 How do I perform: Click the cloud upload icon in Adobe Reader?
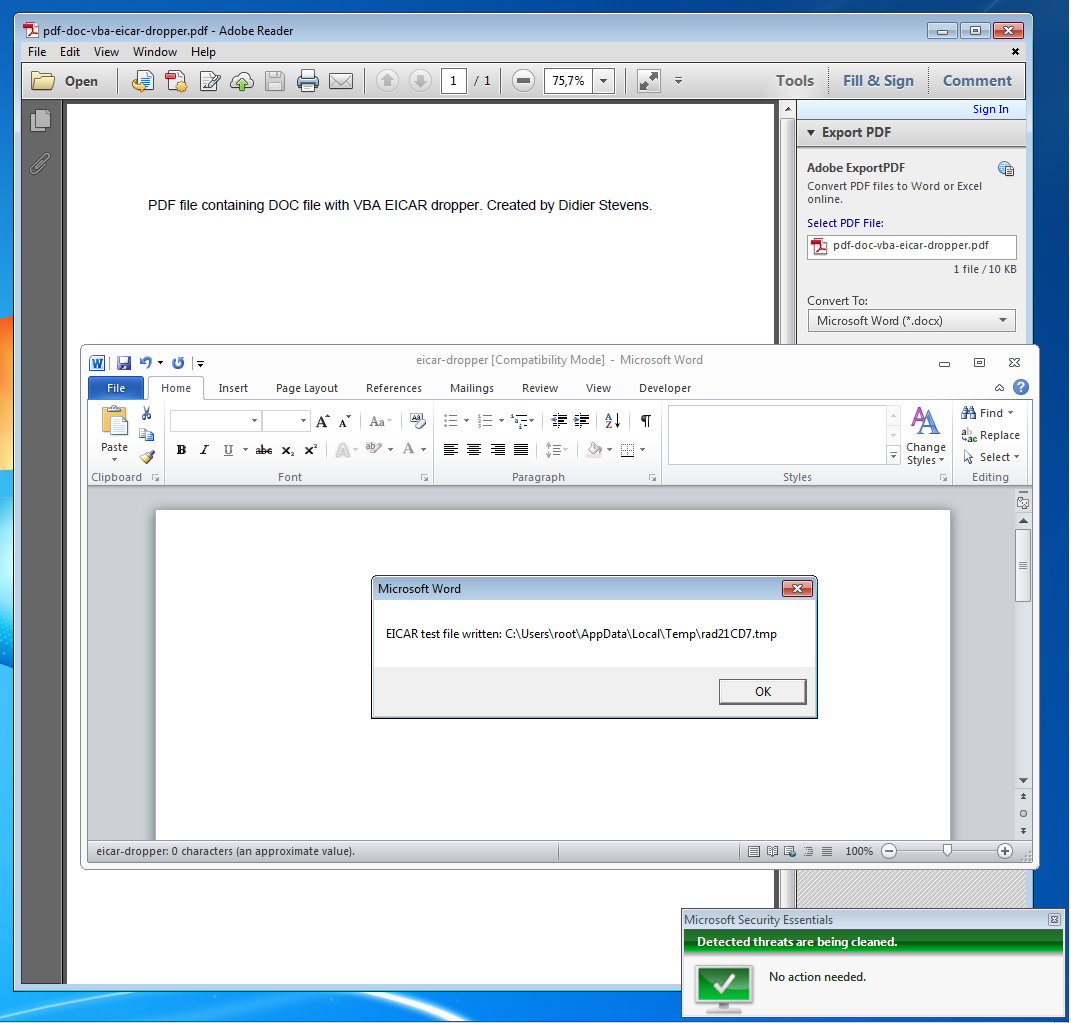pos(242,81)
